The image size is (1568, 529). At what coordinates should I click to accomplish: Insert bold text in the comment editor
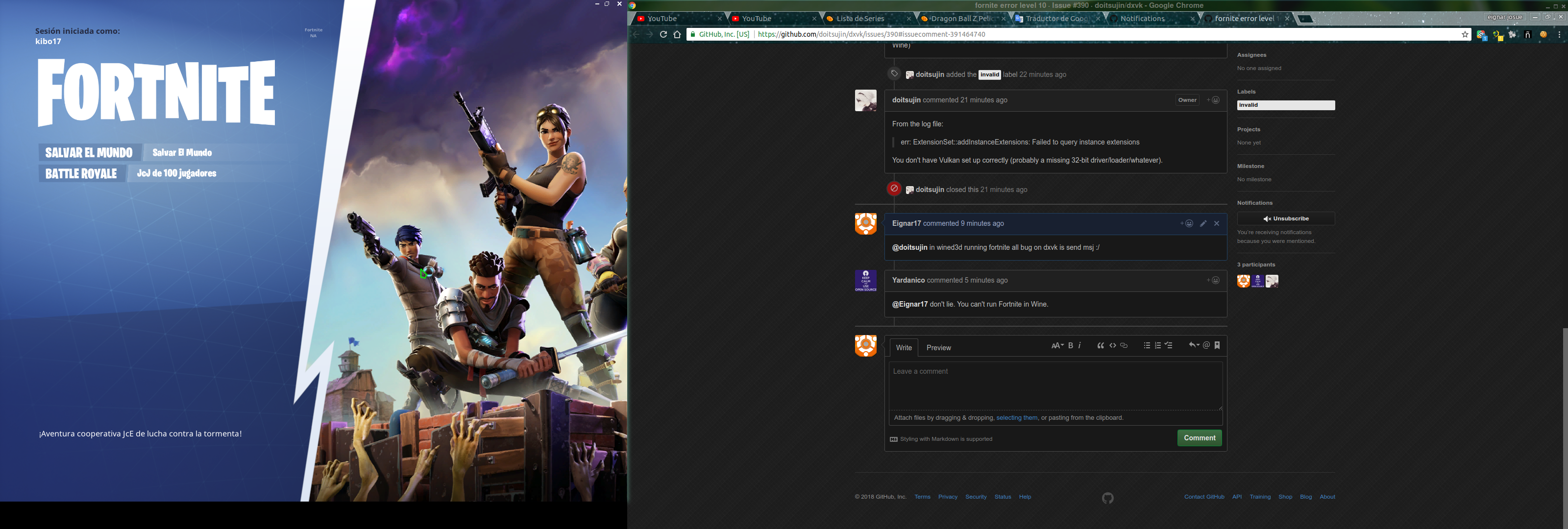(1071, 345)
